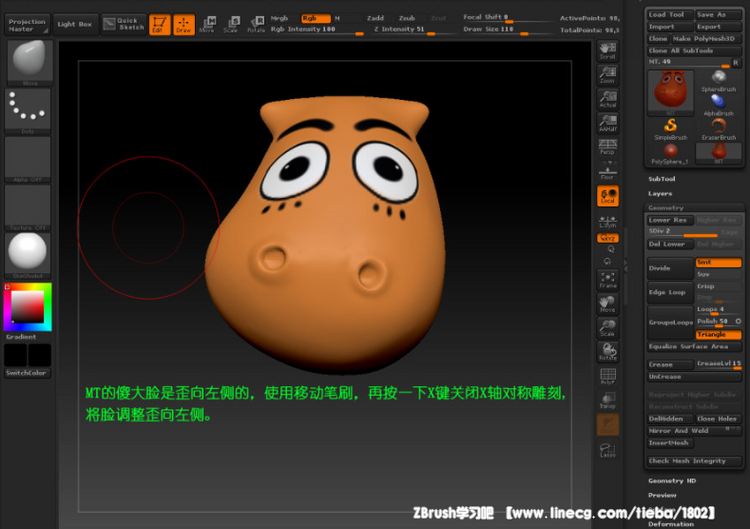Click the Load Tool button

coord(669,15)
